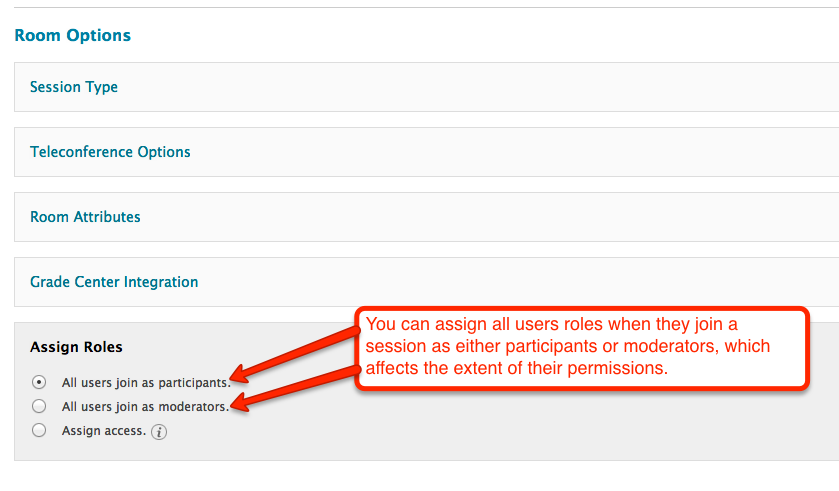Click the 'All users join as participants.' label

click(x=146, y=383)
